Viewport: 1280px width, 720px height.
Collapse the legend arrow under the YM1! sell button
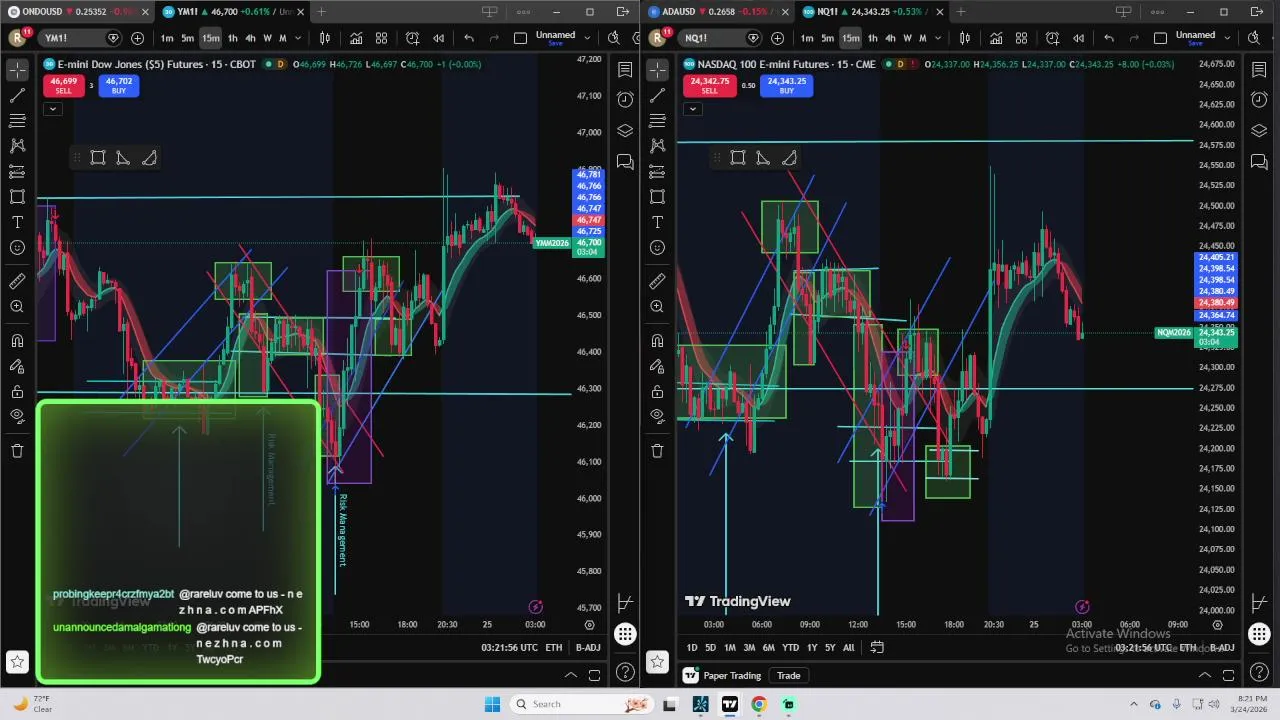coord(52,108)
